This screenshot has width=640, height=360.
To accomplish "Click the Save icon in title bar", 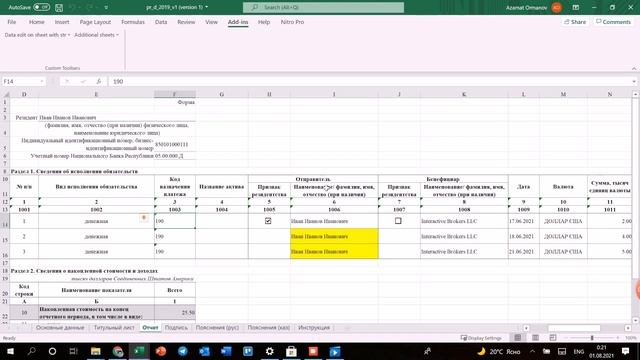I will click(x=59, y=7).
